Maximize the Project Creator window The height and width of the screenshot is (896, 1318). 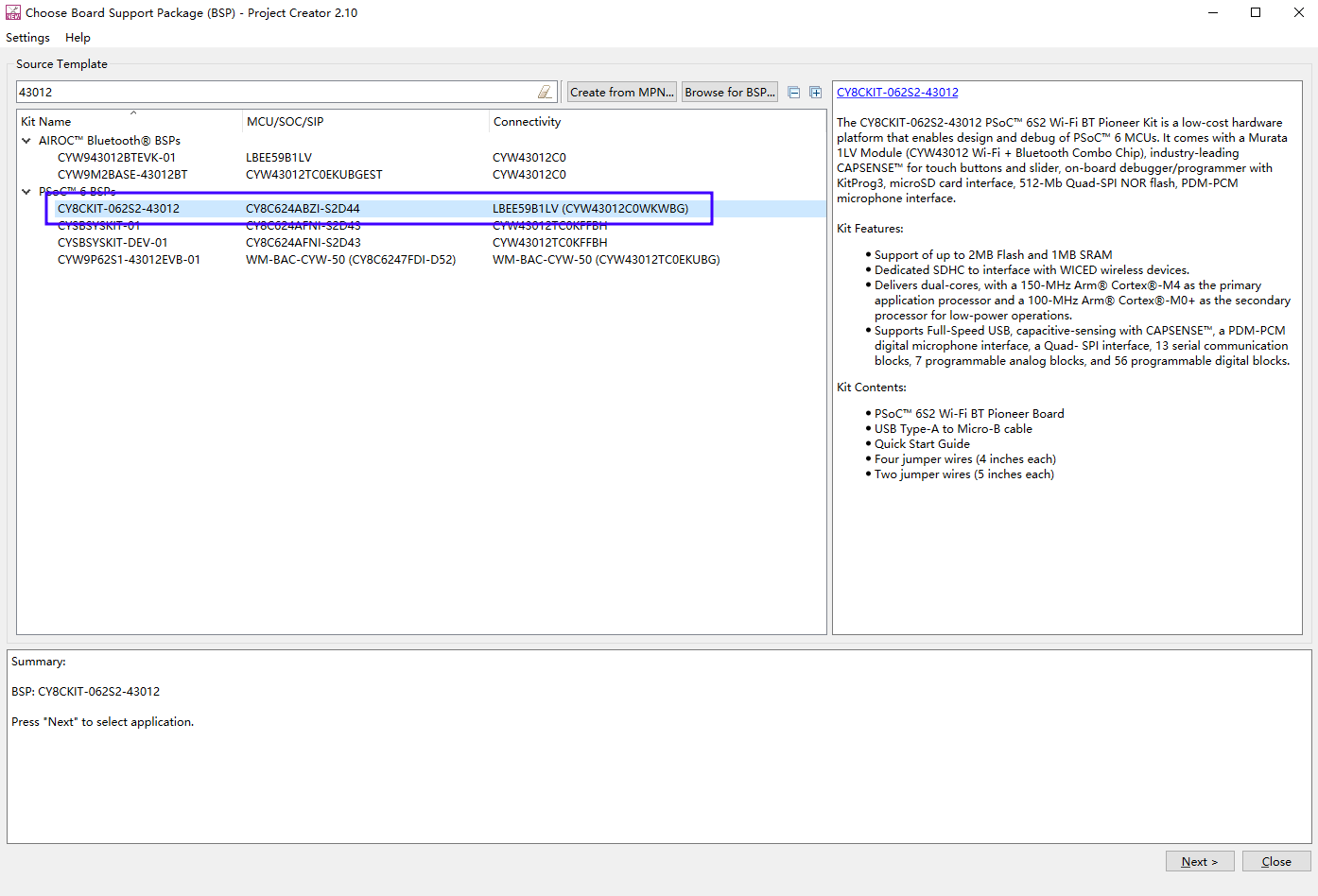[1256, 12]
